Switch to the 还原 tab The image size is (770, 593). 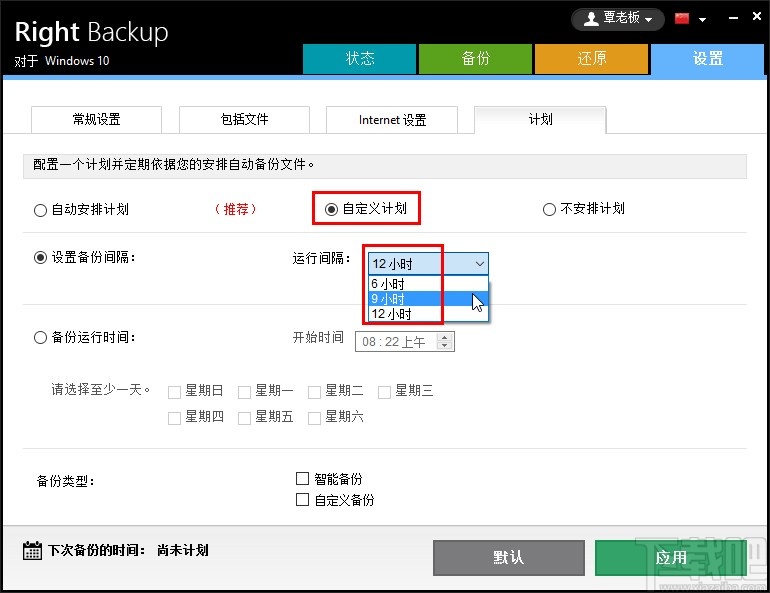coord(591,59)
